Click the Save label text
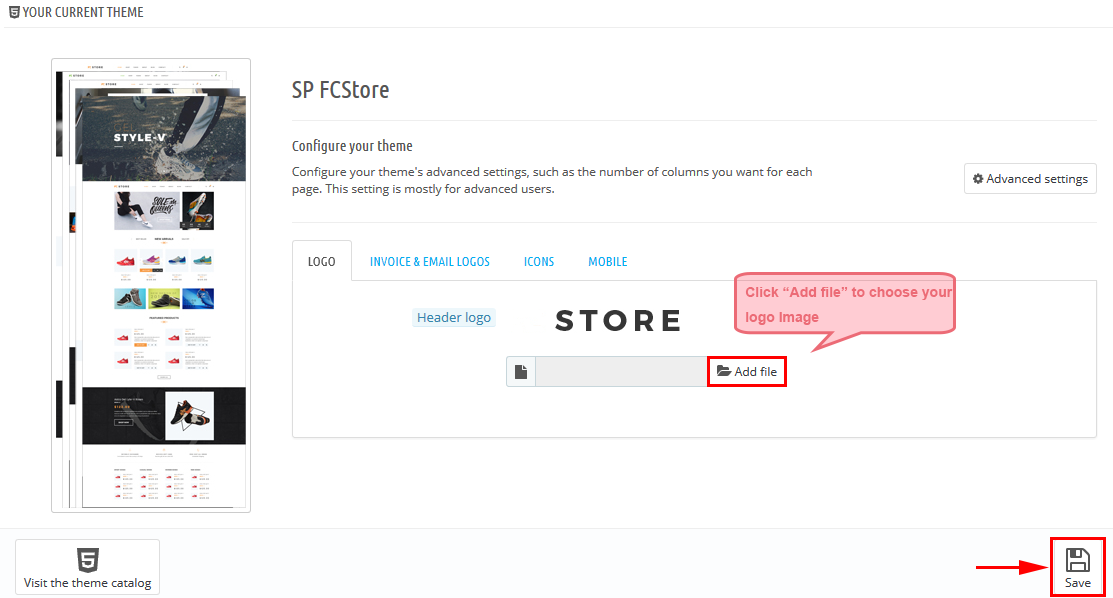 [1077, 582]
